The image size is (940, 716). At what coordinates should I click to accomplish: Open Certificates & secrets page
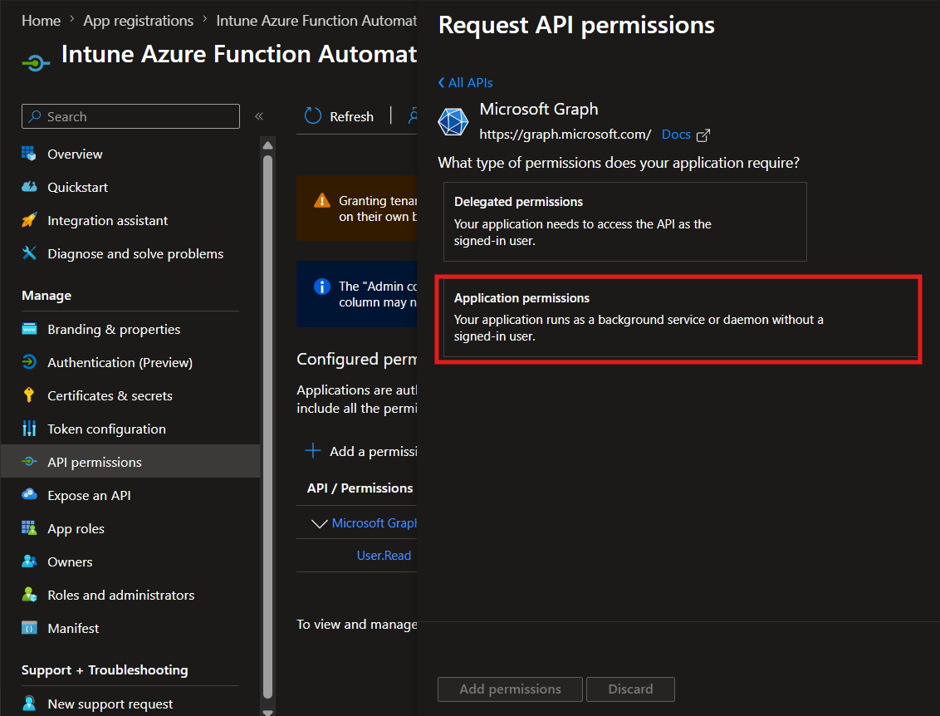[131, 395]
